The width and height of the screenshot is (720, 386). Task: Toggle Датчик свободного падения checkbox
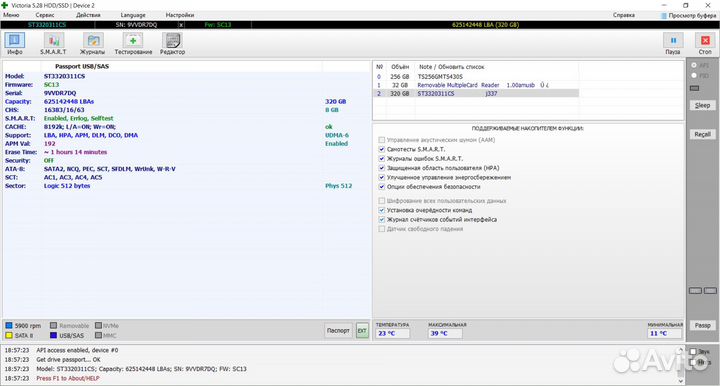(x=382, y=229)
